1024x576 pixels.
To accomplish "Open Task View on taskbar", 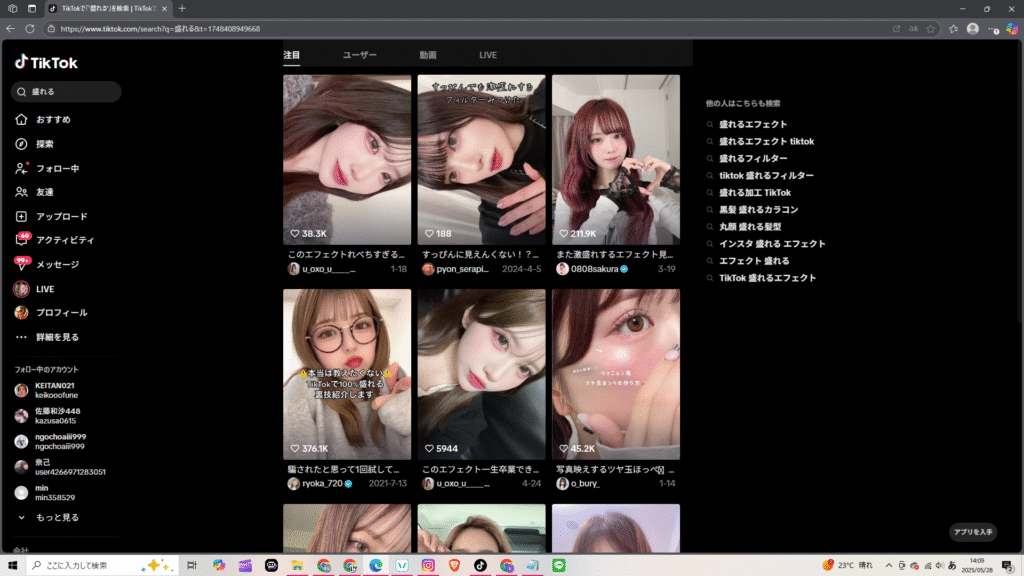I will pyautogui.click(x=191, y=566).
